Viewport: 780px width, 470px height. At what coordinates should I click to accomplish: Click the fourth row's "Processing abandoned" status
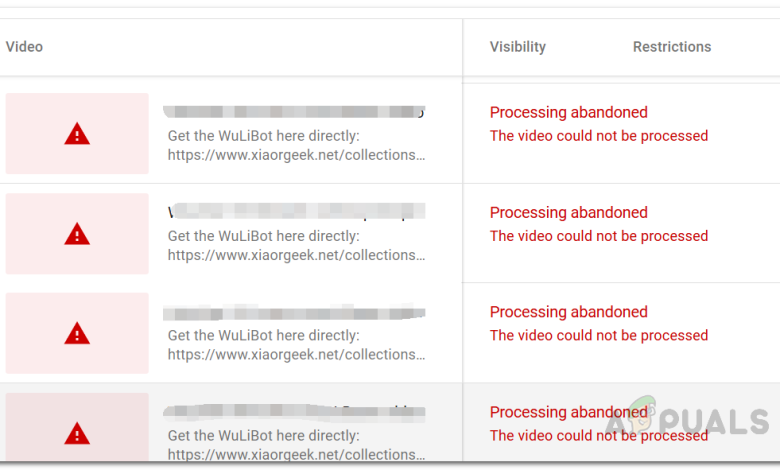568,412
